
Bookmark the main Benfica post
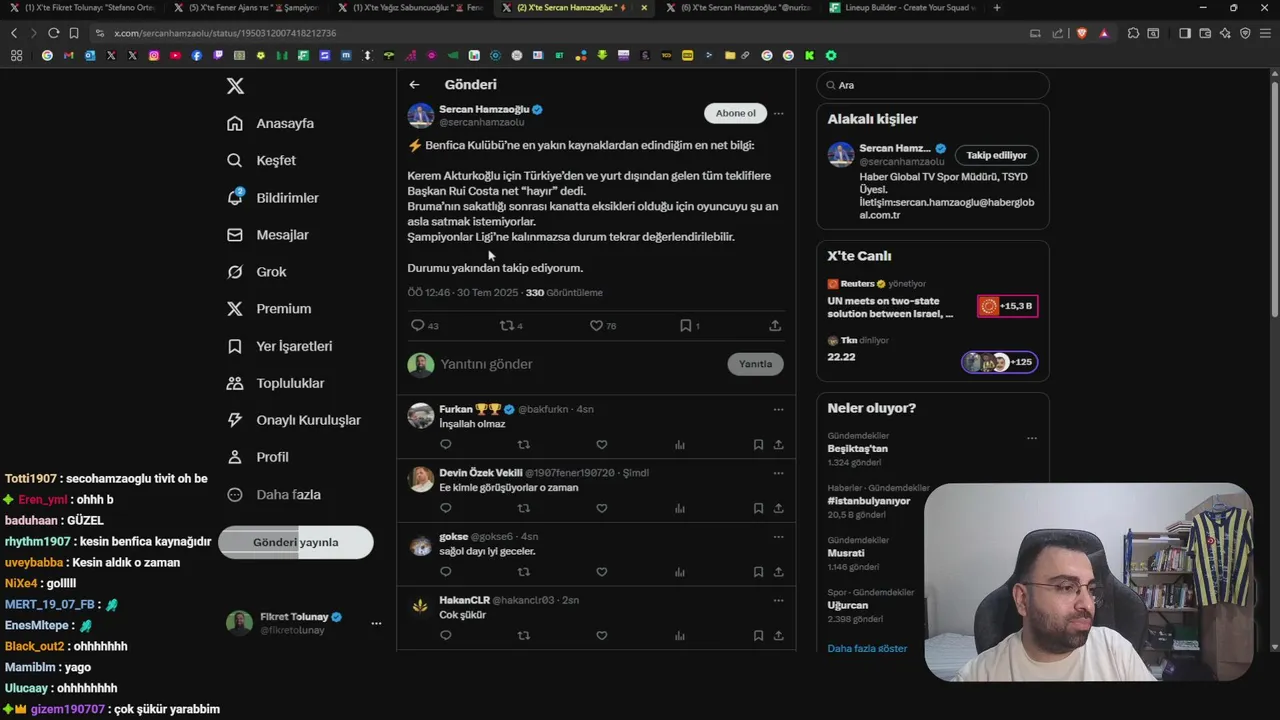[x=689, y=326]
